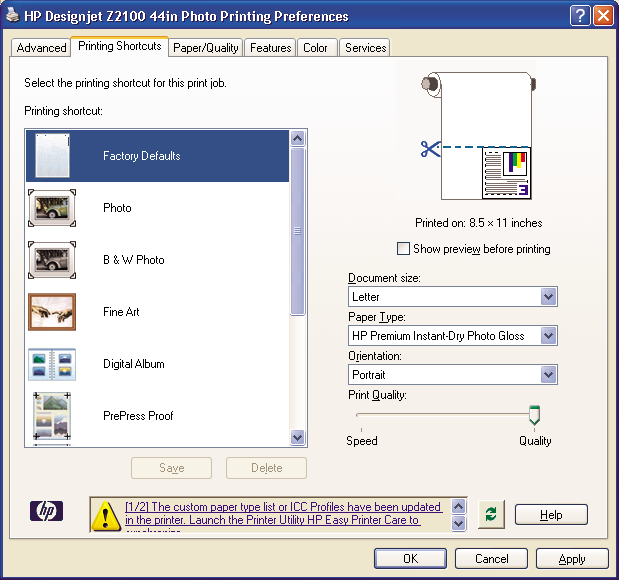Select the PrePress Proof shortcut icon
The image size is (619, 580).
pos(52,416)
